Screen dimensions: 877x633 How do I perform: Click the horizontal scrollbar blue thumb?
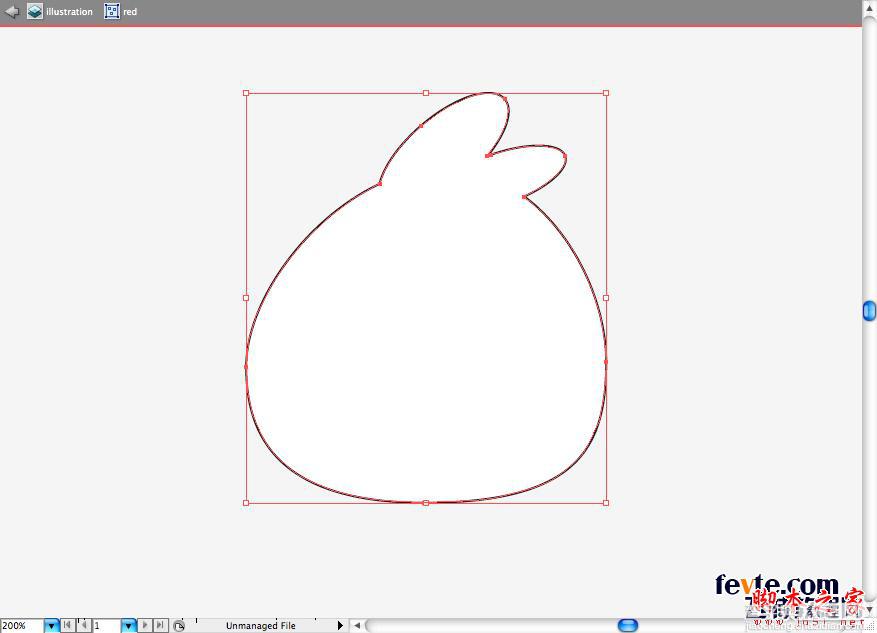click(x=628, y=625)
